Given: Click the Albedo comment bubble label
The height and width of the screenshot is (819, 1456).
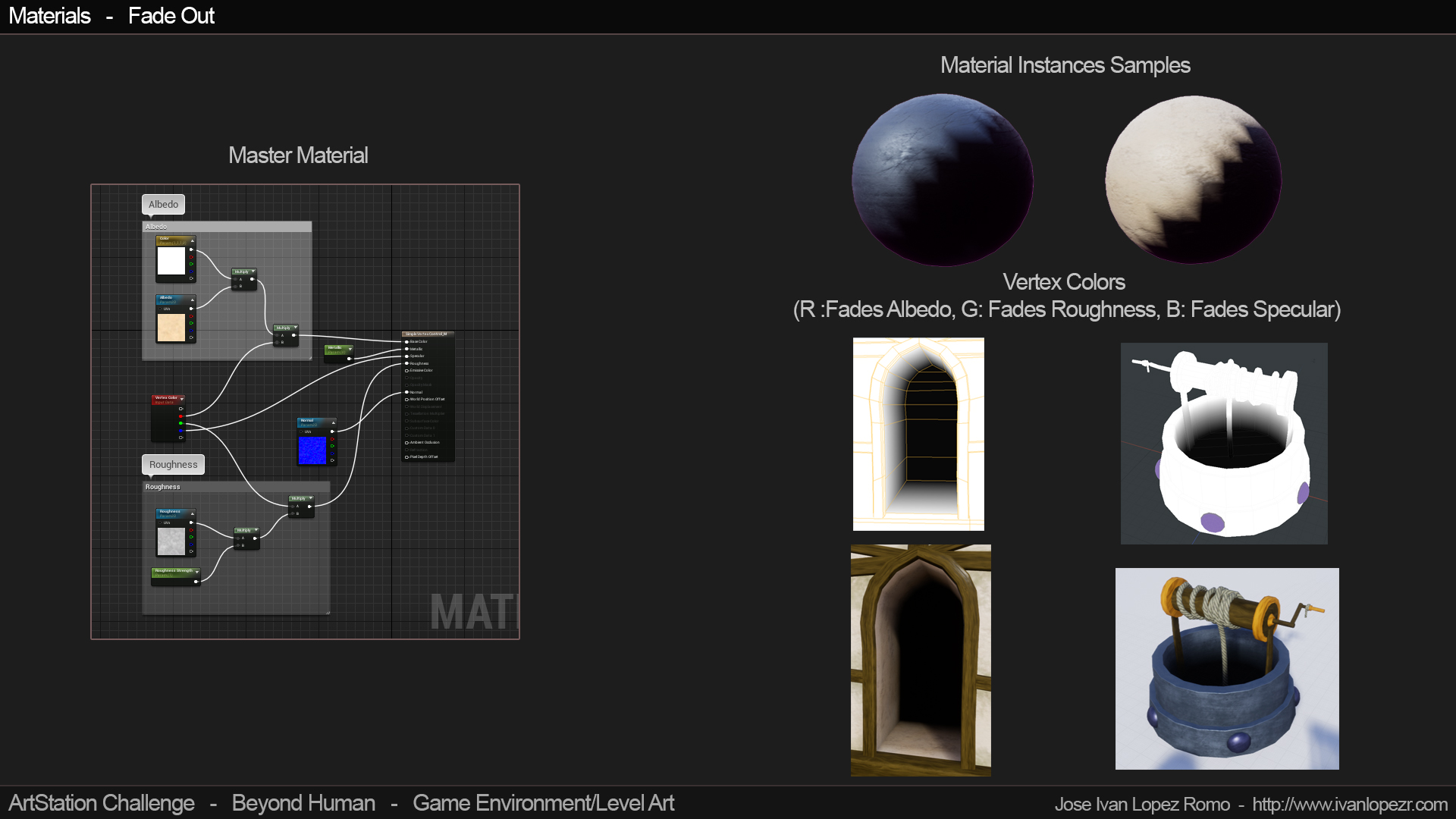Looking at the screenshot, I should coord(163,205).
